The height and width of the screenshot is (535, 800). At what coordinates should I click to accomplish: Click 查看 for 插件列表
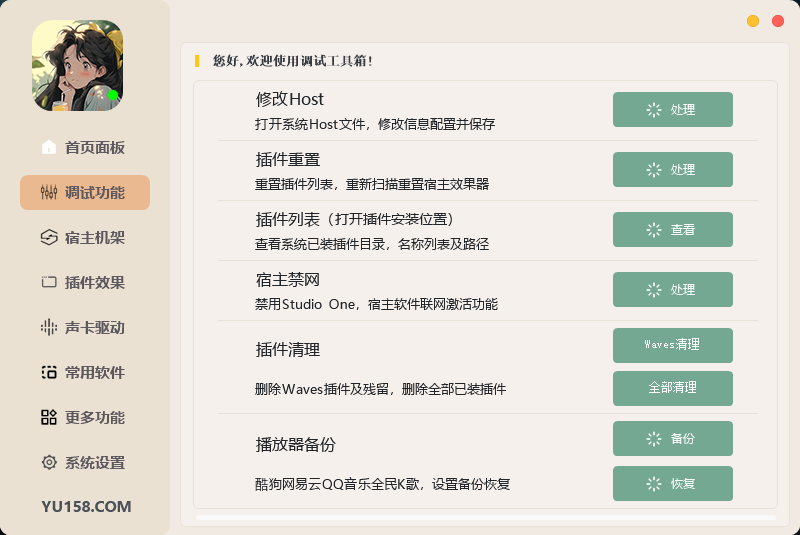(672, 230)
